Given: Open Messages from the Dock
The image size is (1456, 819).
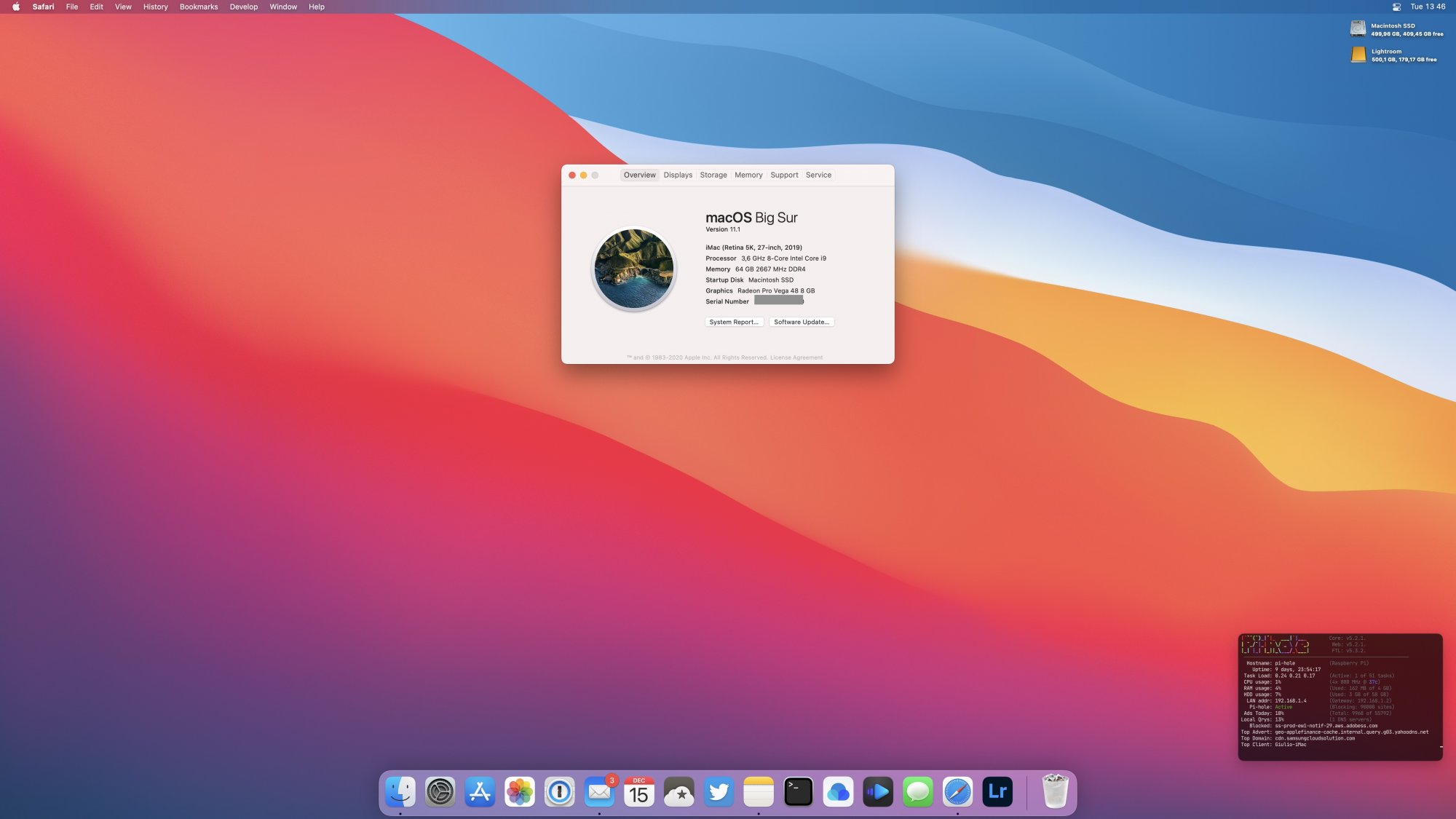Looking at the screenshot, I should click(x=918, y=791).
